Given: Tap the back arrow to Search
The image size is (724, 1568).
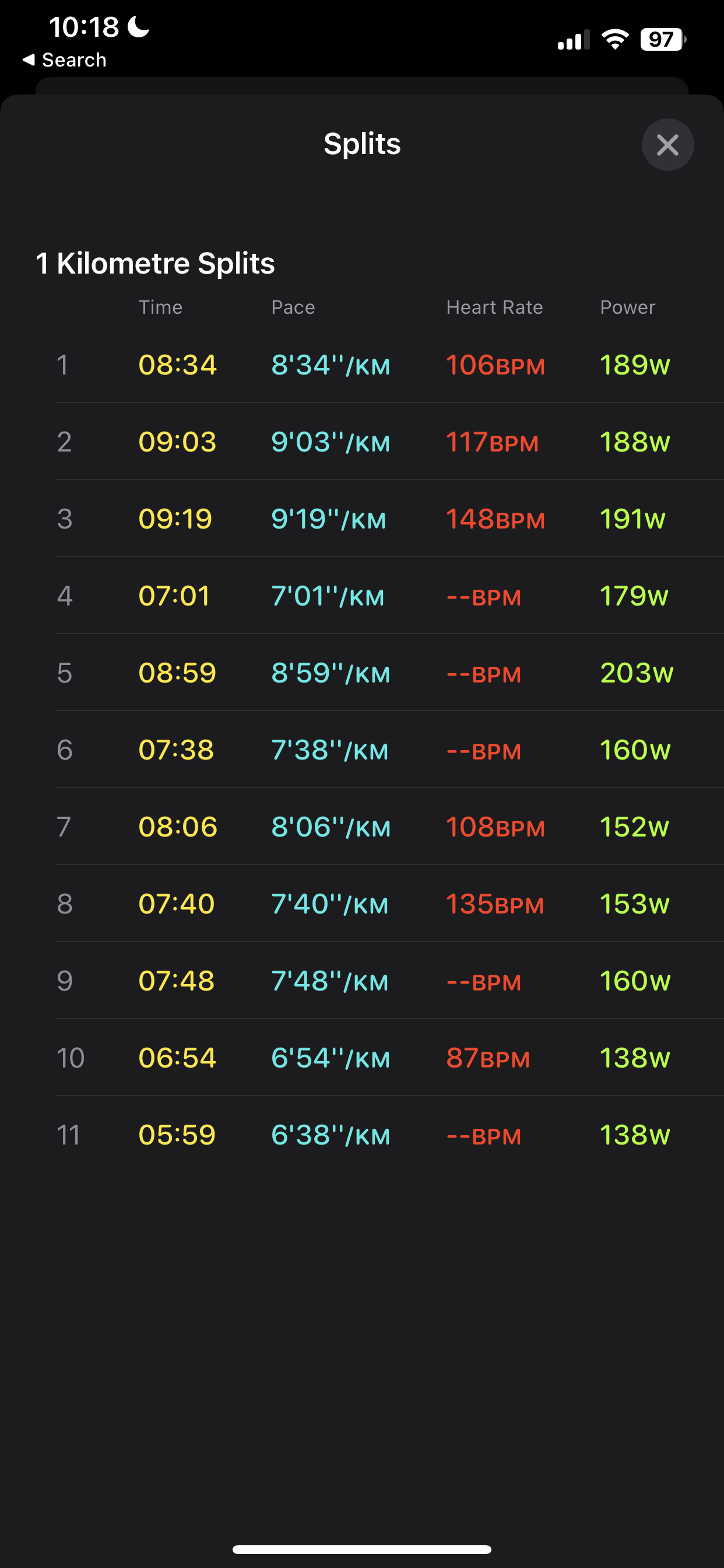Looking at the screenshot, I should tap(28, 60).
